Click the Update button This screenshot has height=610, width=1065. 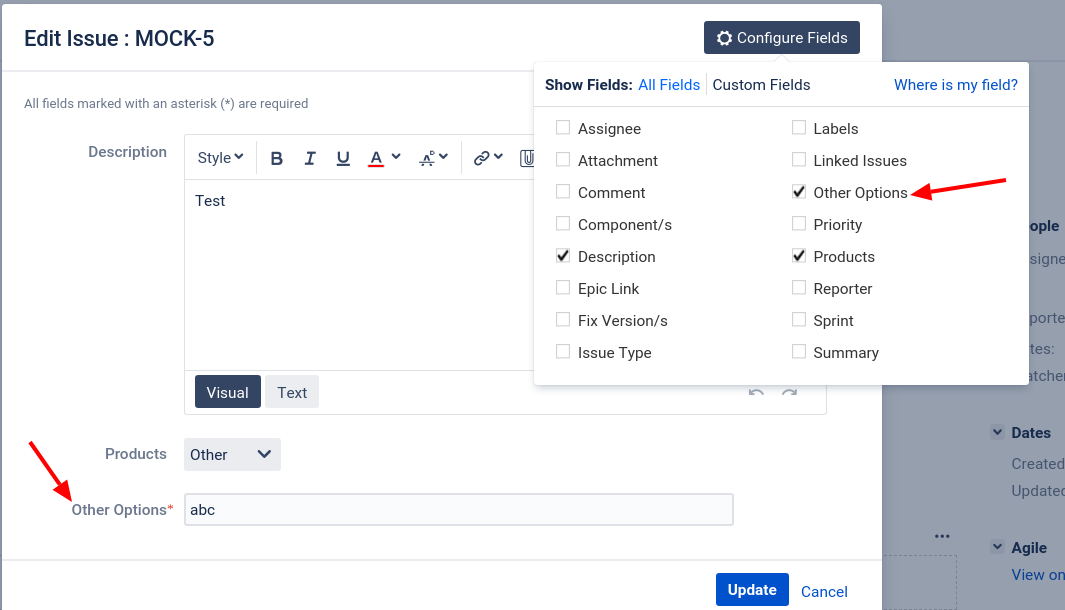coord(752,589)
